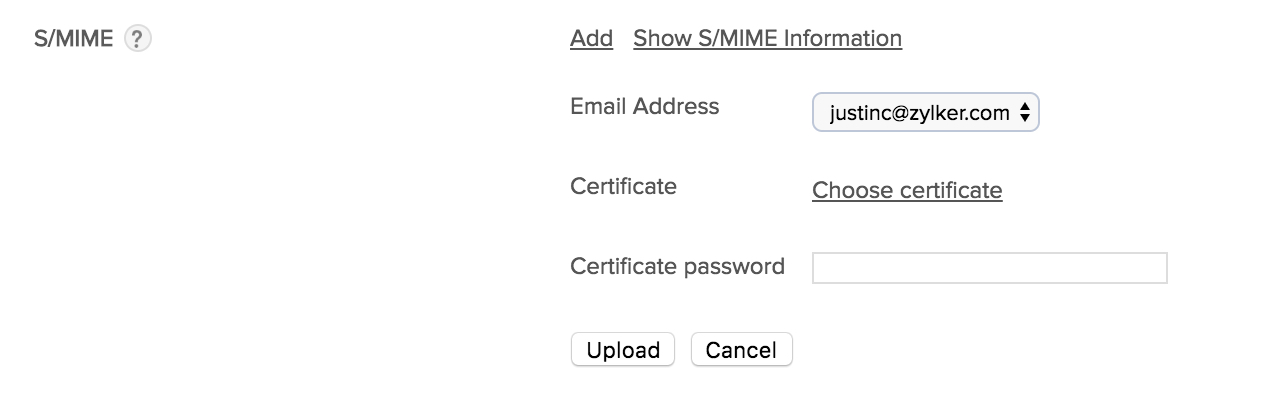Click the S/MIME section label

[x=74, y=39]
